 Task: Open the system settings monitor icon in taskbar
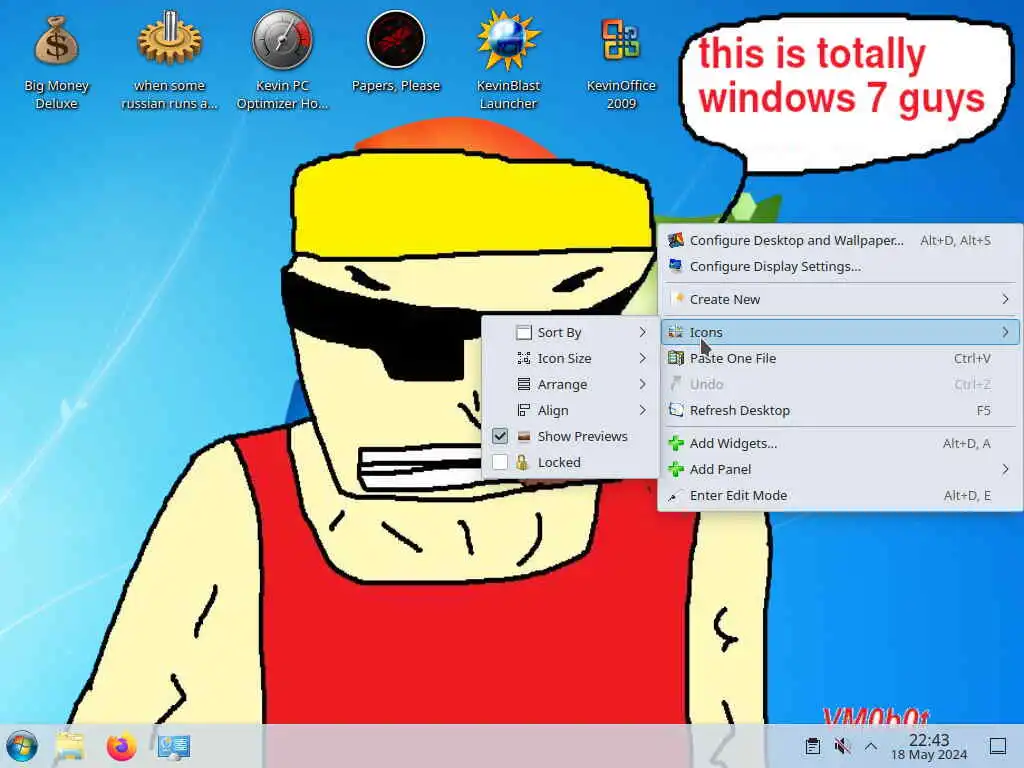174,746
